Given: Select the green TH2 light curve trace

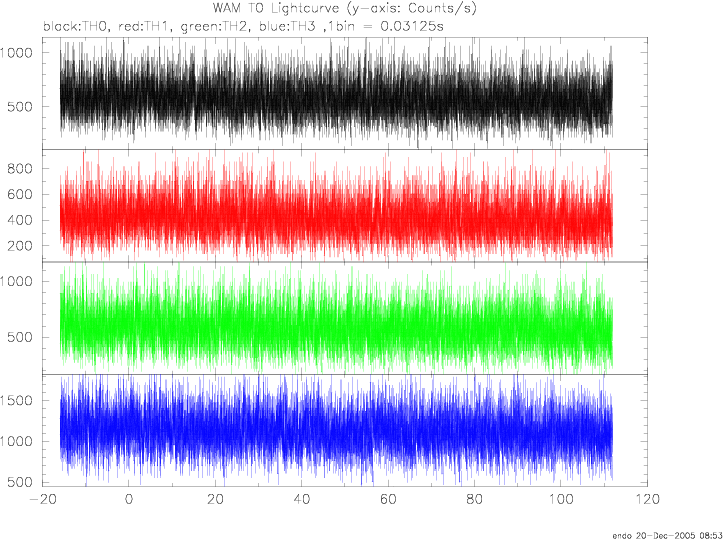Looking at the screenshot, I should pos(336,318).
